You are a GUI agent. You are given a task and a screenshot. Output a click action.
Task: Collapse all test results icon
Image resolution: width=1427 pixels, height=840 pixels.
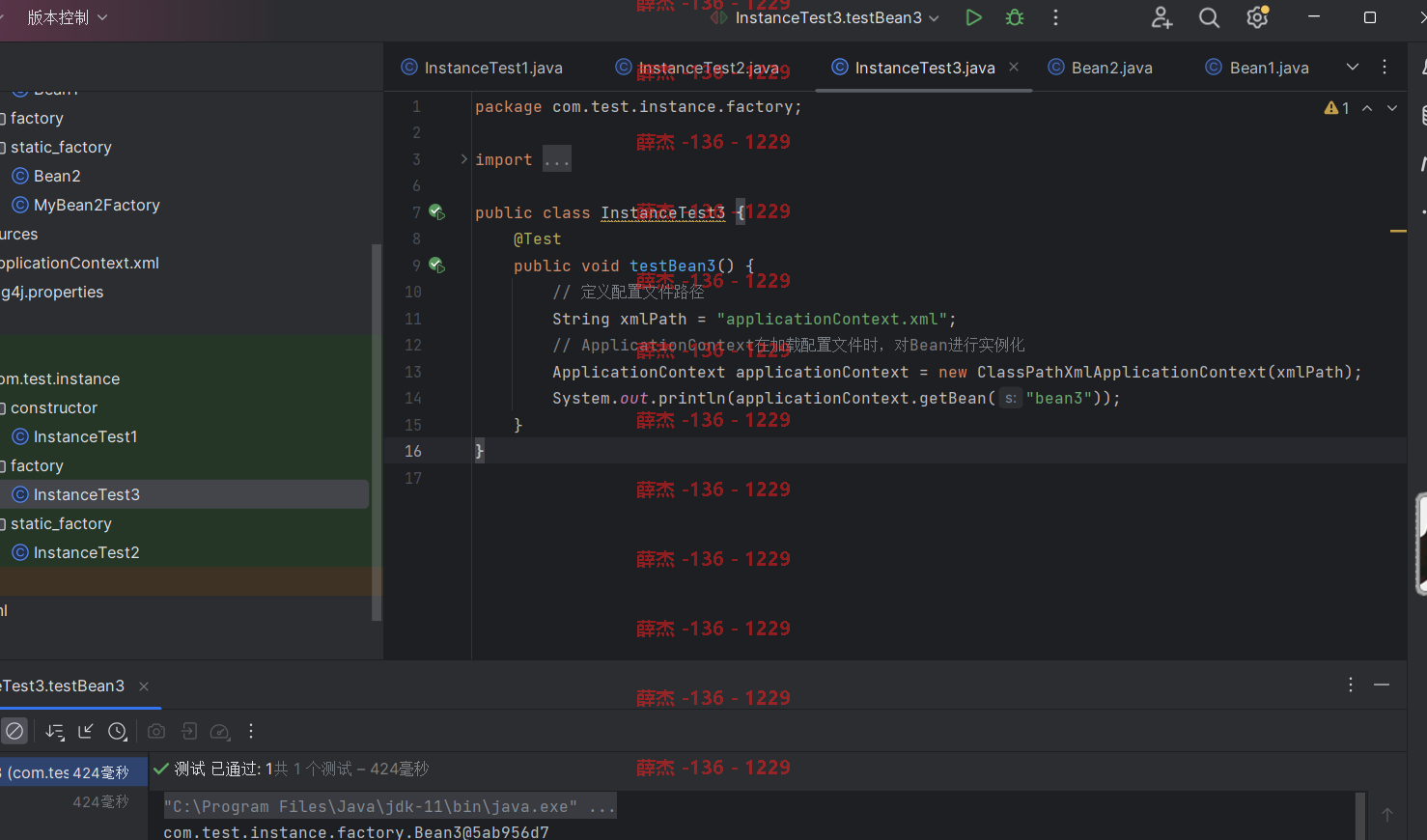86,731
